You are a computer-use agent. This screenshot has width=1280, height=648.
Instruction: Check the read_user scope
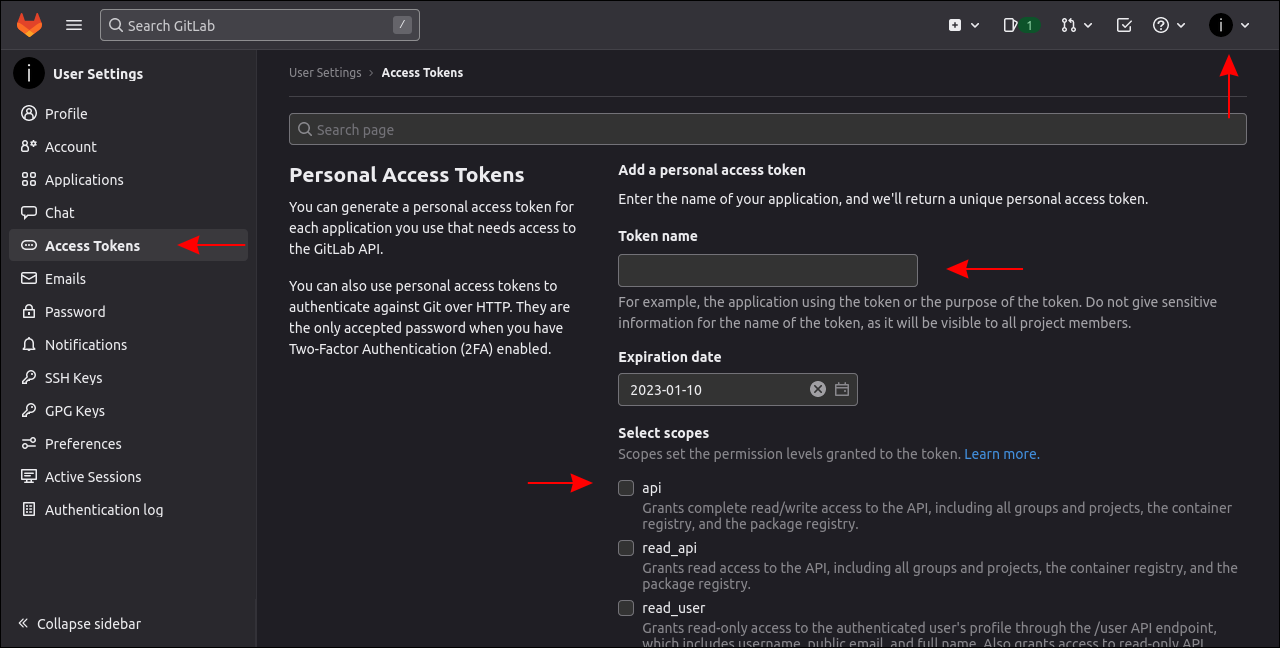(625, 608)
